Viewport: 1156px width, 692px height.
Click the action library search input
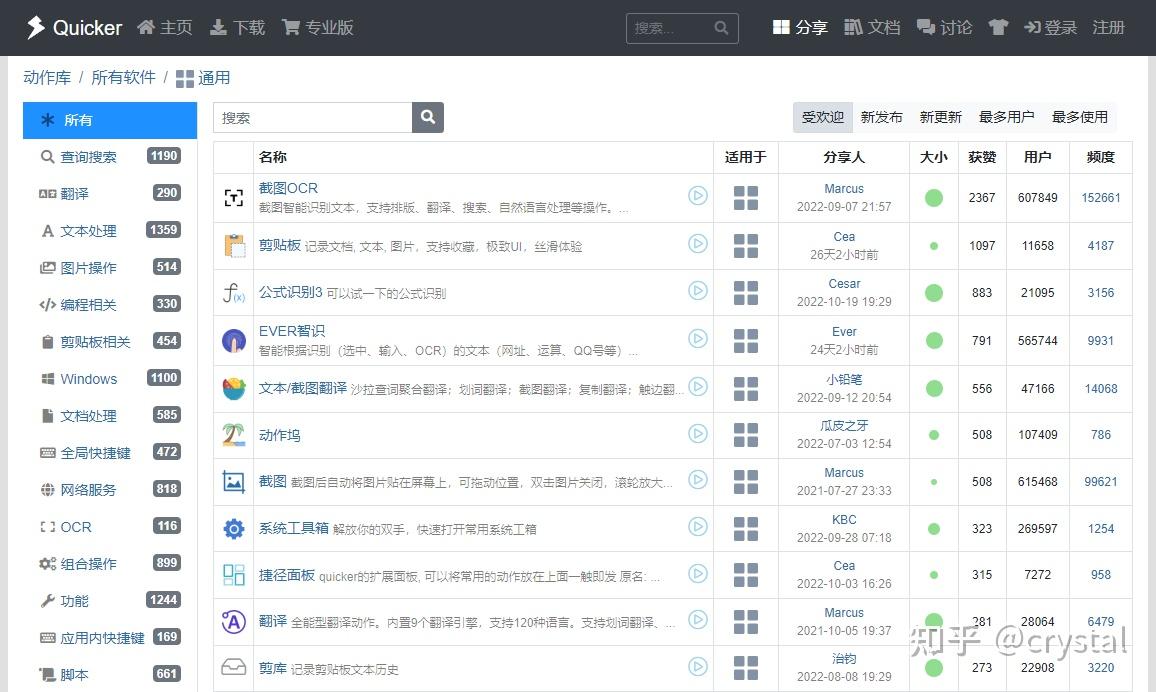click(313, 118)
